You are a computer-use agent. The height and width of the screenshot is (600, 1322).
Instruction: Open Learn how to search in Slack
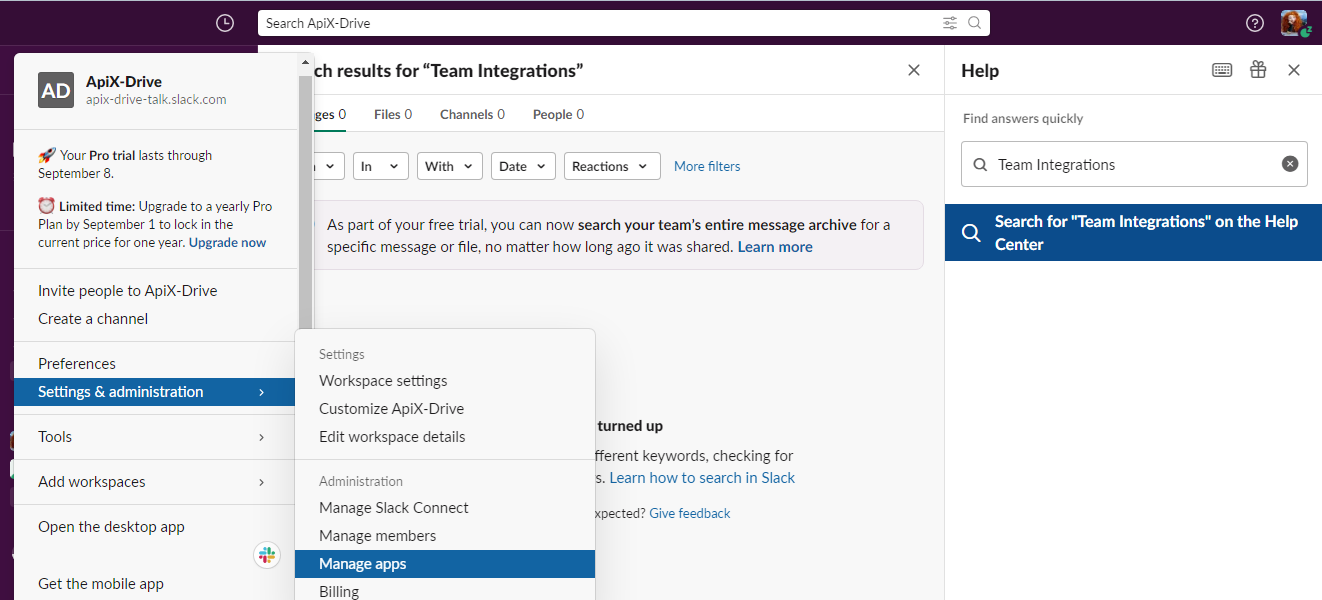[702, 478]
